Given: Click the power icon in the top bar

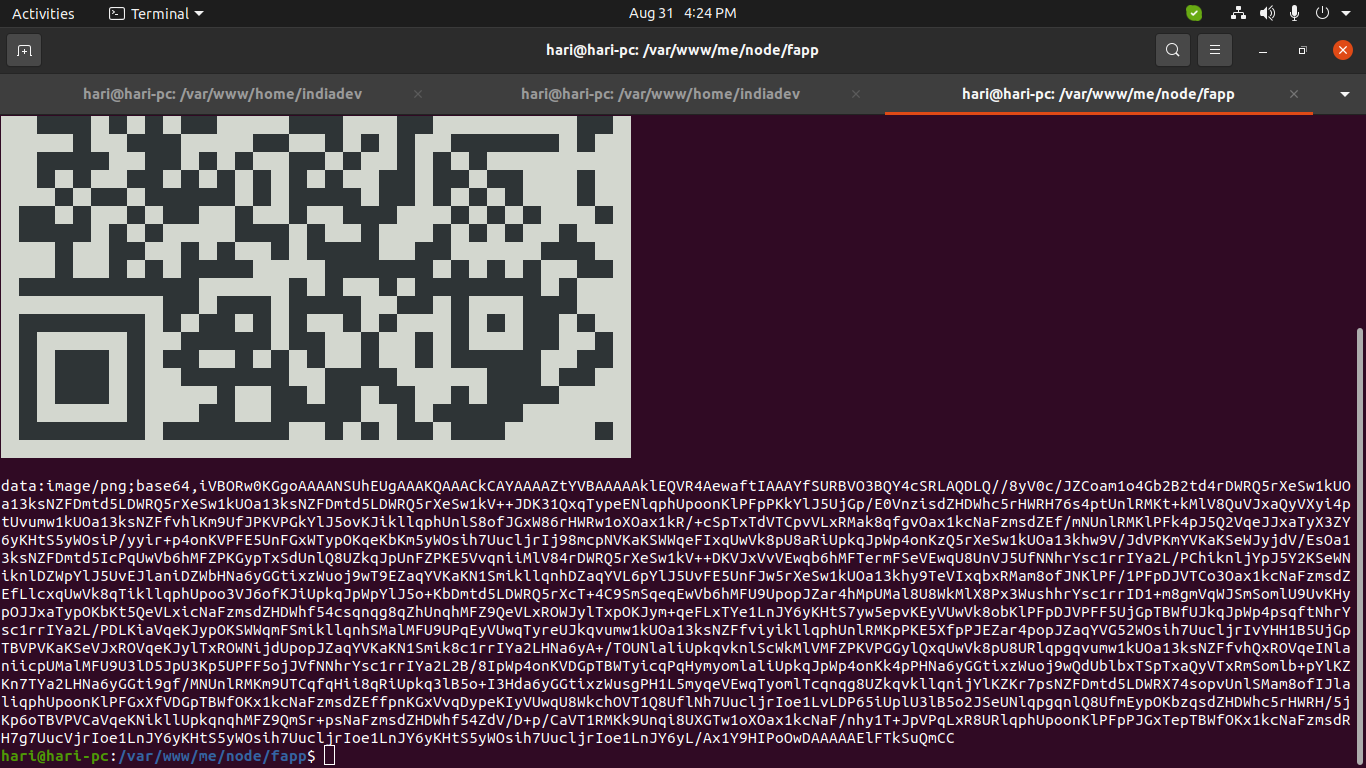Looking at the screenshot, I should point(1321,13).
